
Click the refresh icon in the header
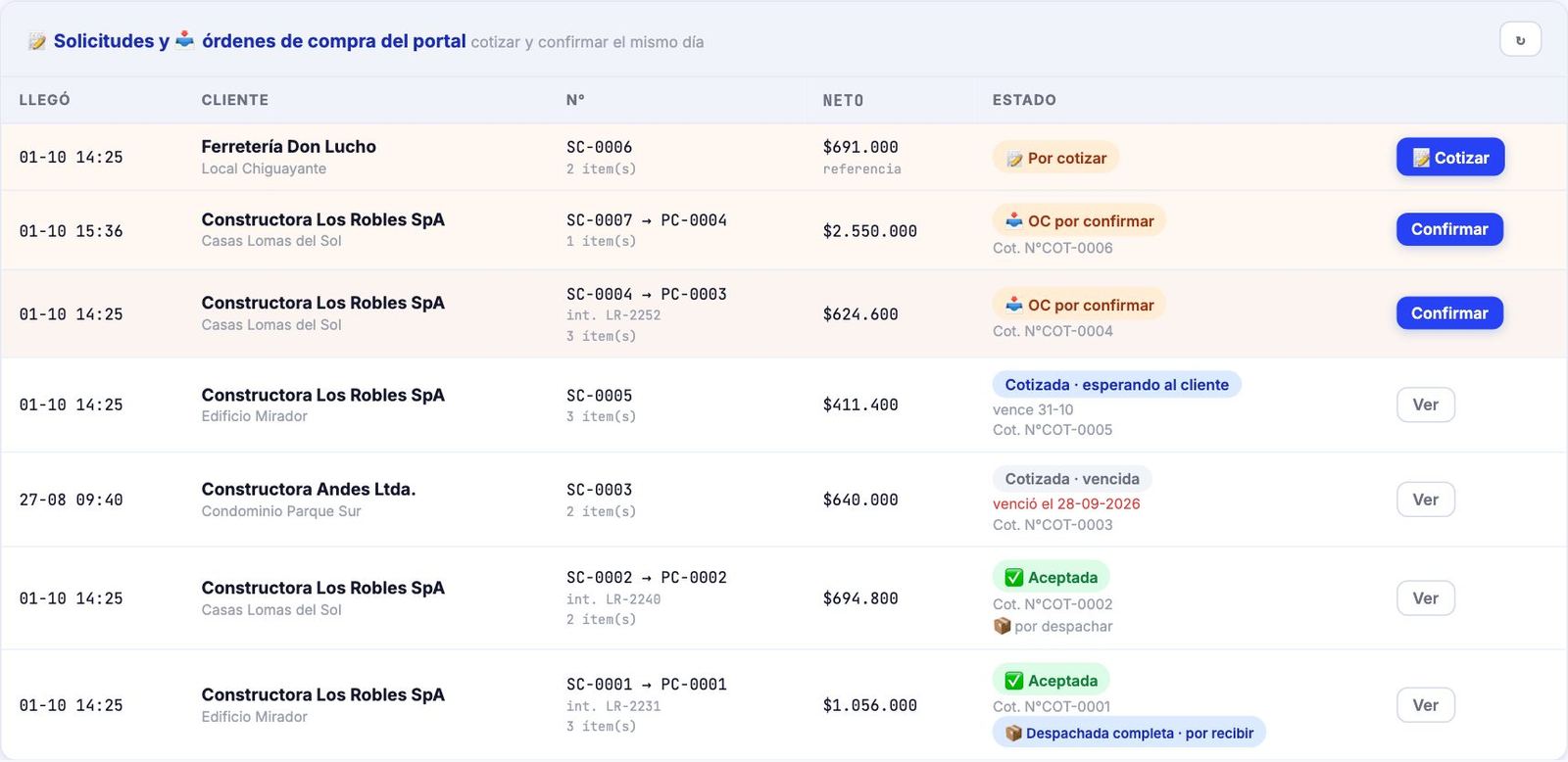tap(1520, 40)
